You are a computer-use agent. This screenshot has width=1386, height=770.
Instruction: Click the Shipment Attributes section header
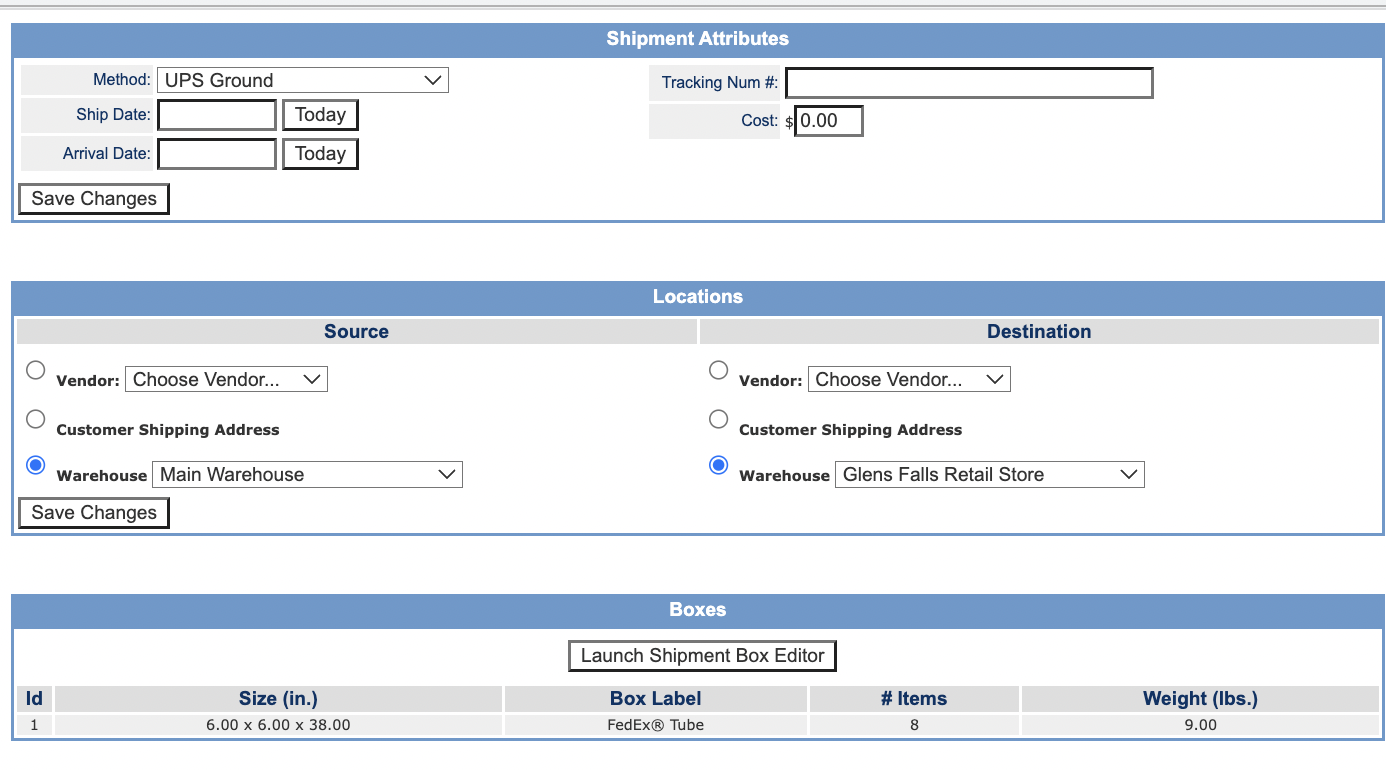698,39
